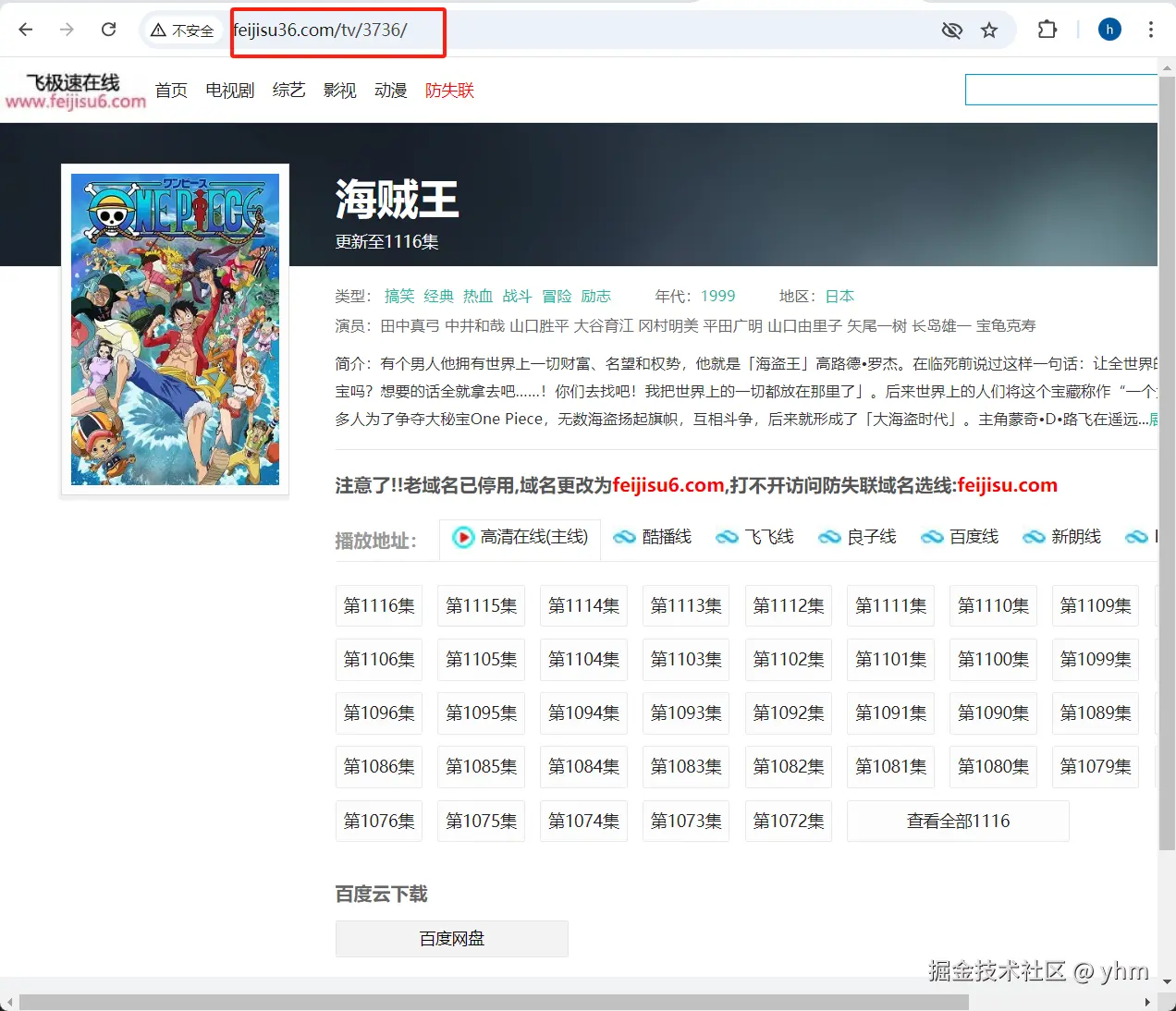Open the extensions puzzle icon
1176x1011 pixels.
[x=1047, y=30]
